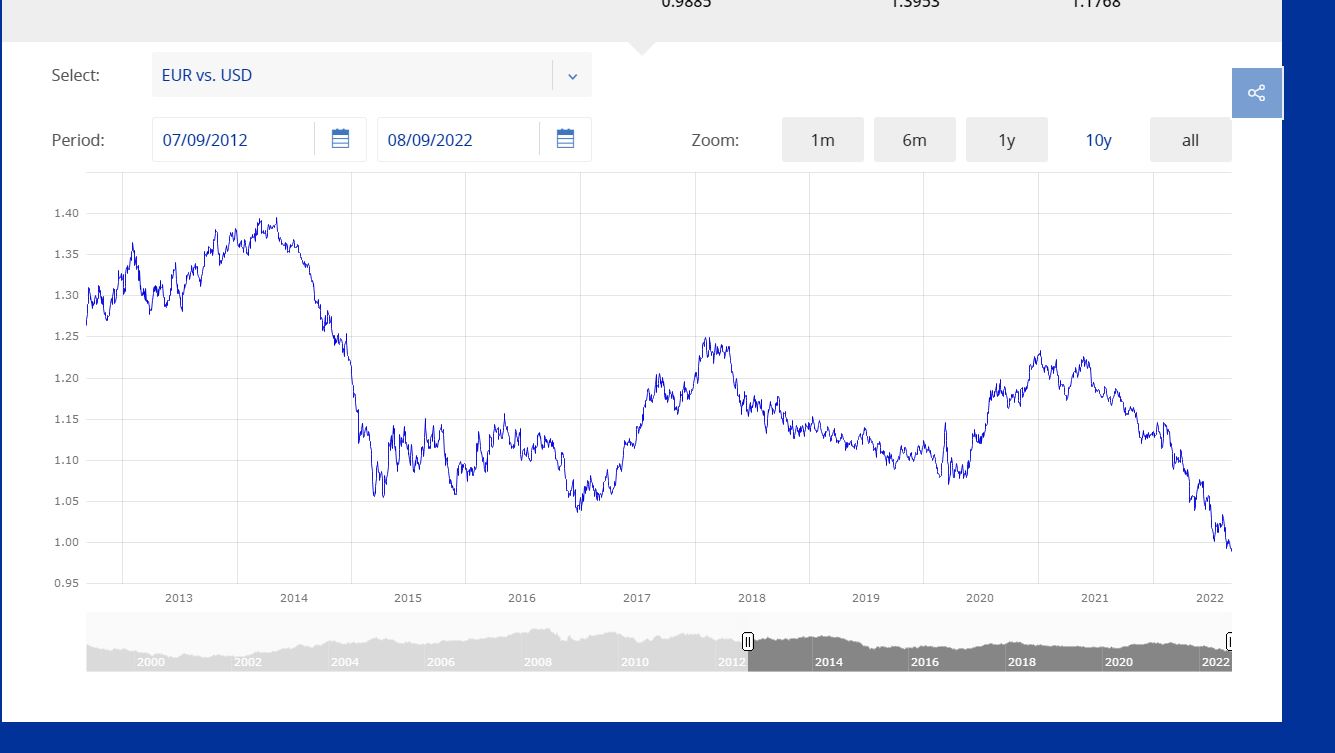Open the share icon button
The image size is (1335, 753).
pos(1257,93)
